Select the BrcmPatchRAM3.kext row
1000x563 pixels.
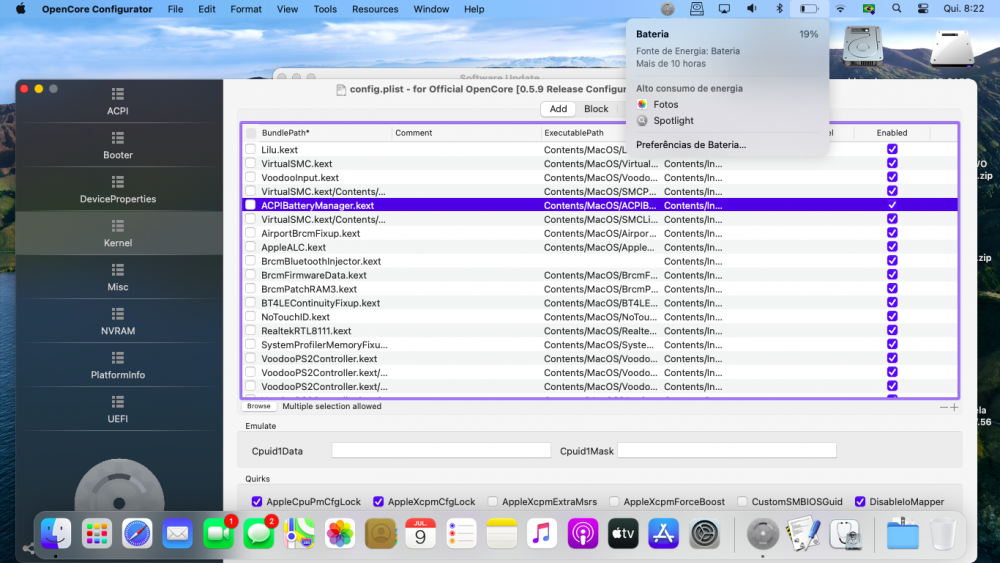(x=600, y=289)
